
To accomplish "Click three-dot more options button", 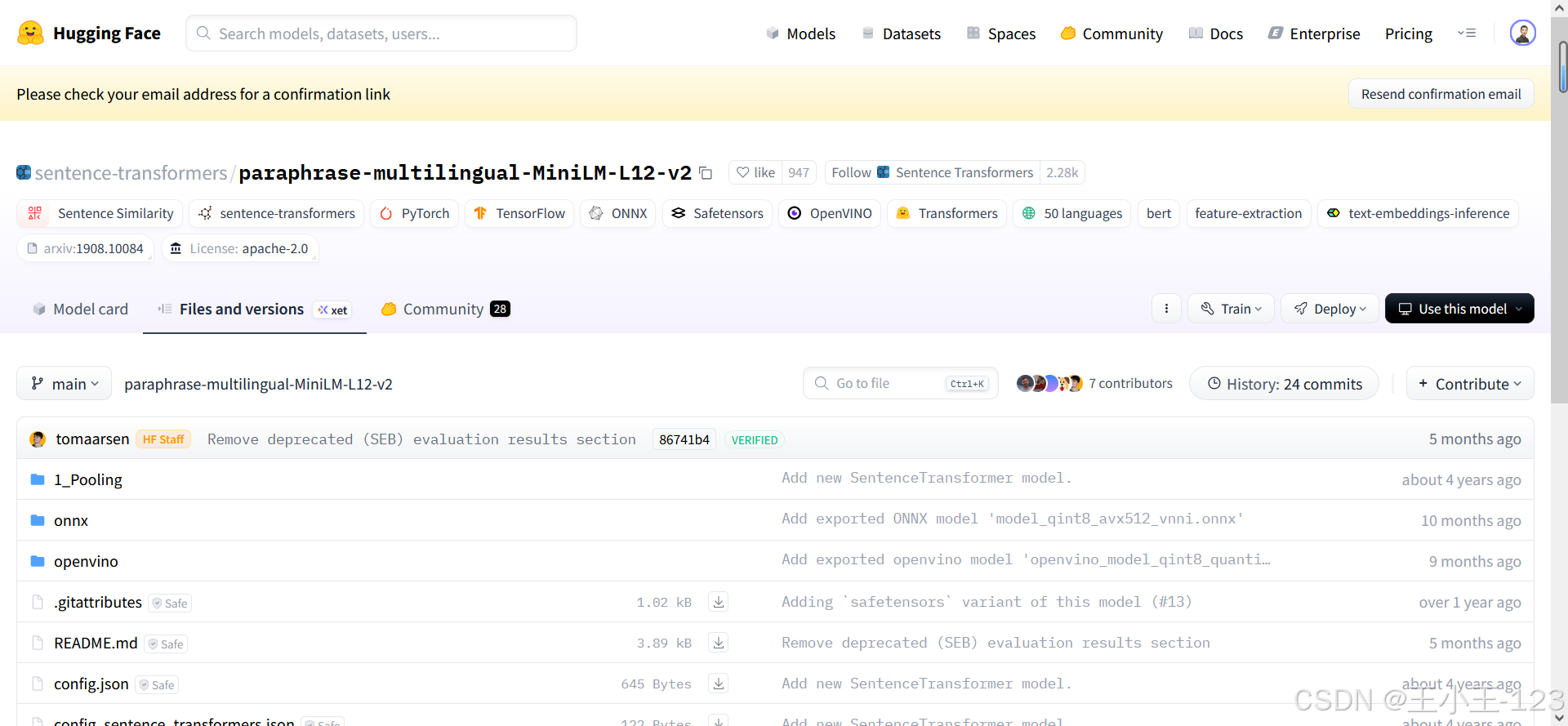I will click(1166, 309).
